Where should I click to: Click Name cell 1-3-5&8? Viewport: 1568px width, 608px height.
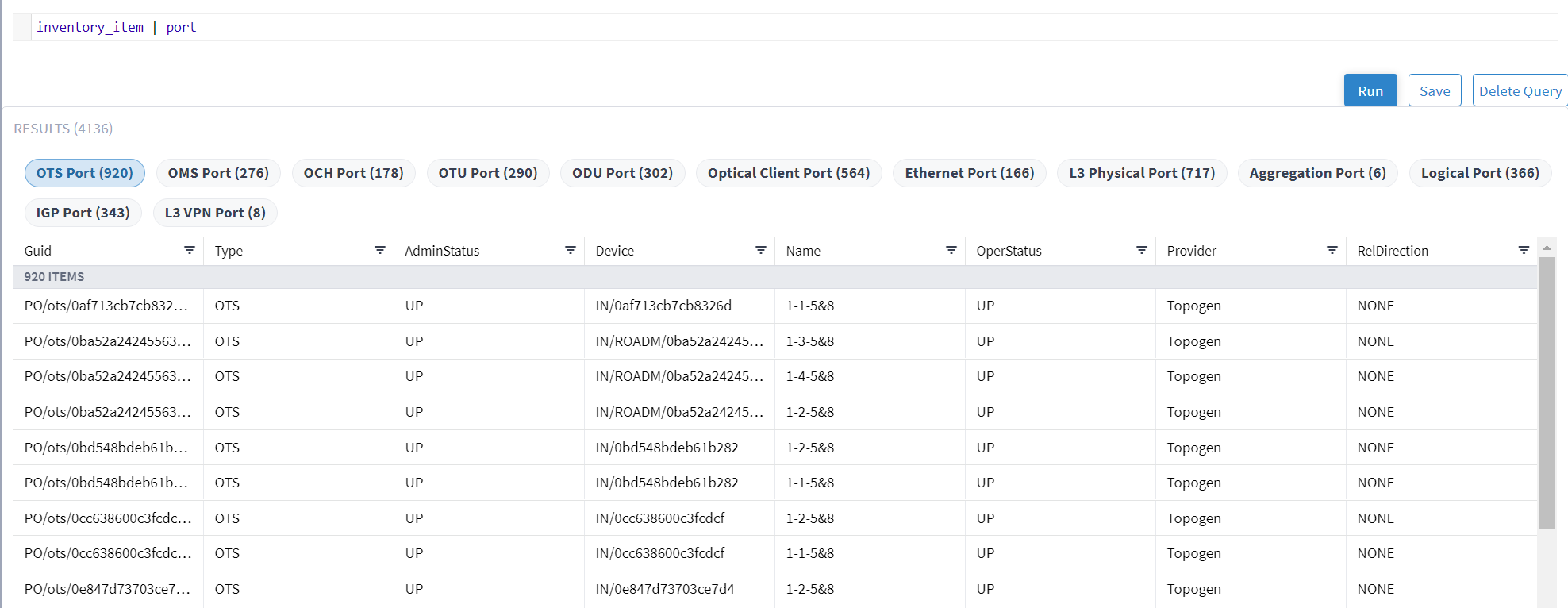point(870,341)
